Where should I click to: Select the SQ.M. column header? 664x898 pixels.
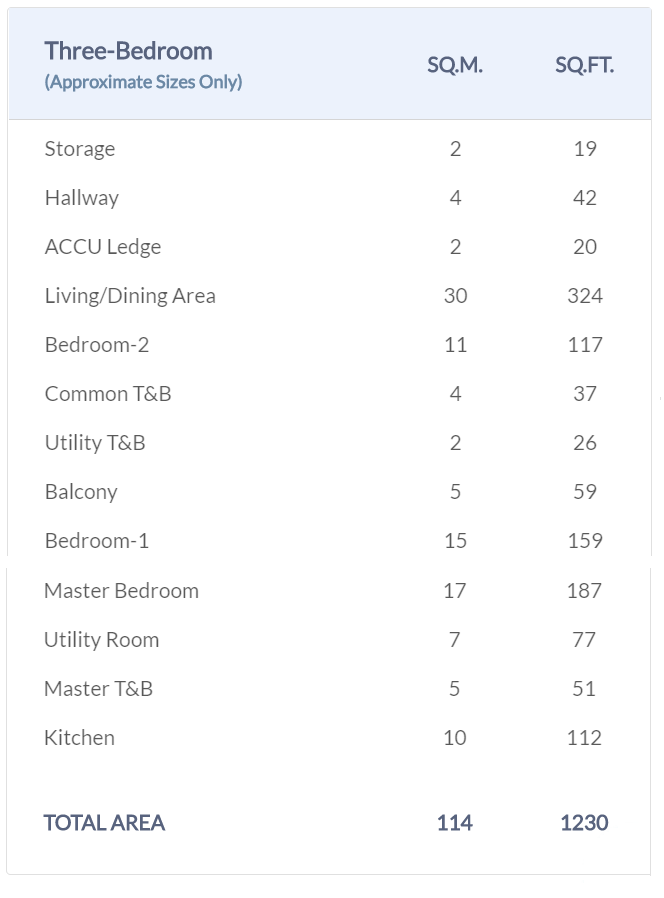[455, 65]
